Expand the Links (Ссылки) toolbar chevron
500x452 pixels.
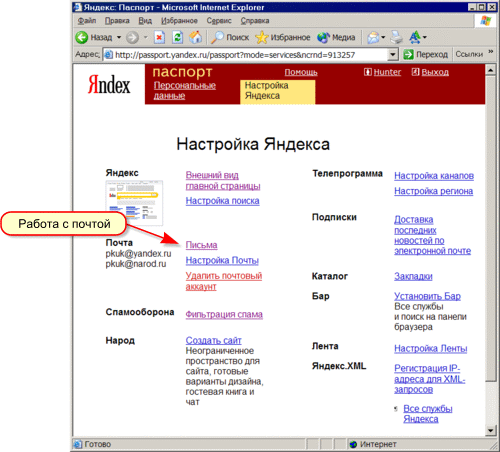point(491,52)
